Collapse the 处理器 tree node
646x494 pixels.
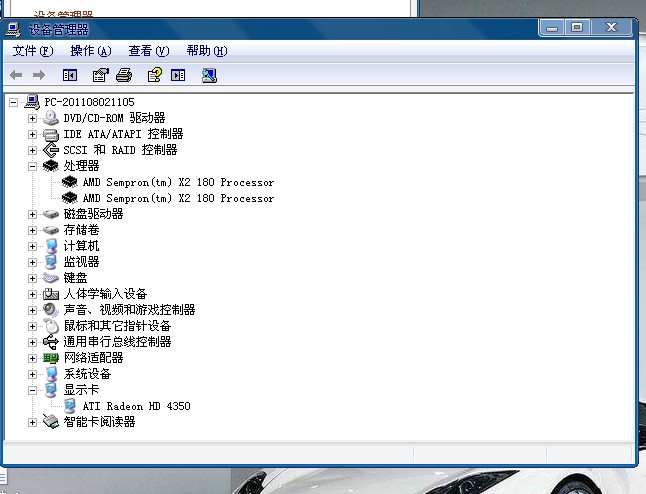click(32, 166)
